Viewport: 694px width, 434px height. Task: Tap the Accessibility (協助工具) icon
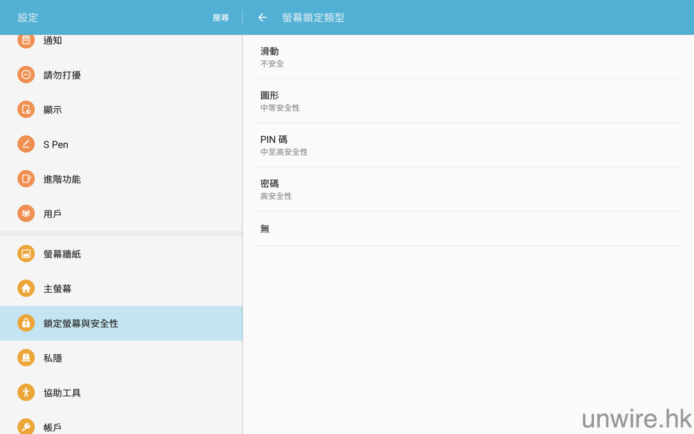[x=26, y=393]
